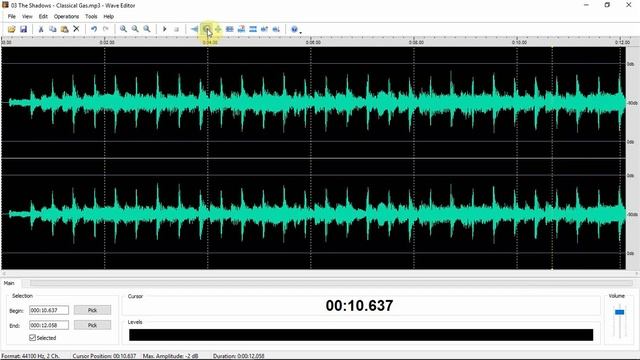Image resolution: width=640 pixels, height=360 pixels.
Task: Click the green plus-shaped toolbar icon
Action: point(218,29)
